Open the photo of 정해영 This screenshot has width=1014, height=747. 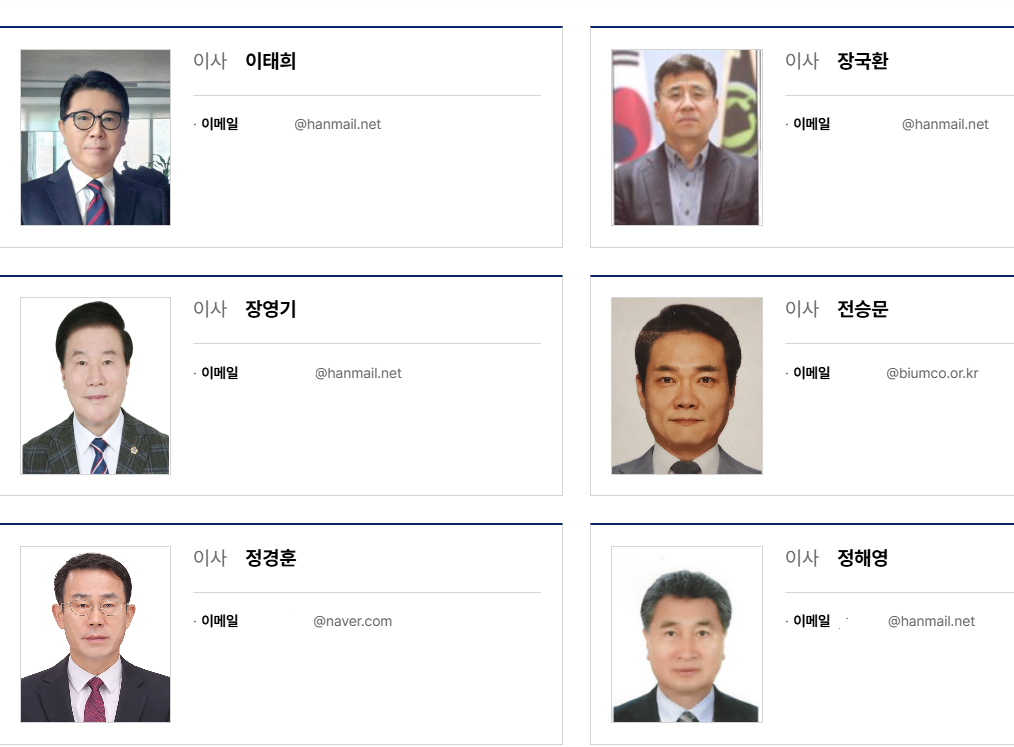[x=687, y=634]
